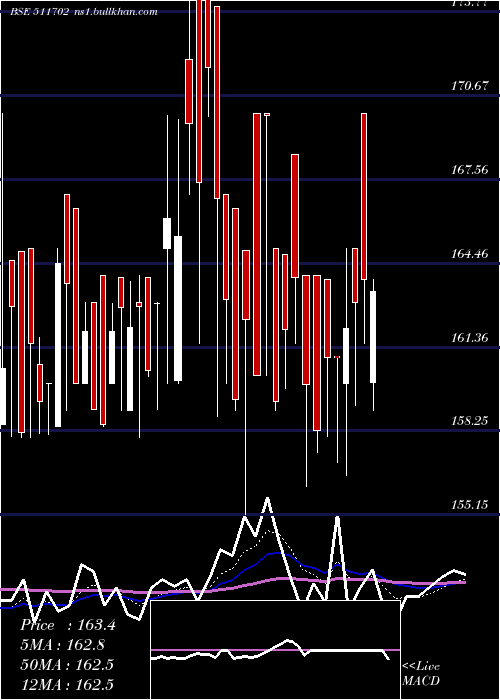The height and width of the screenshot is (700, 500).
Task: Click the 12MA : 162.5 readout
Action: pos(67,684)
